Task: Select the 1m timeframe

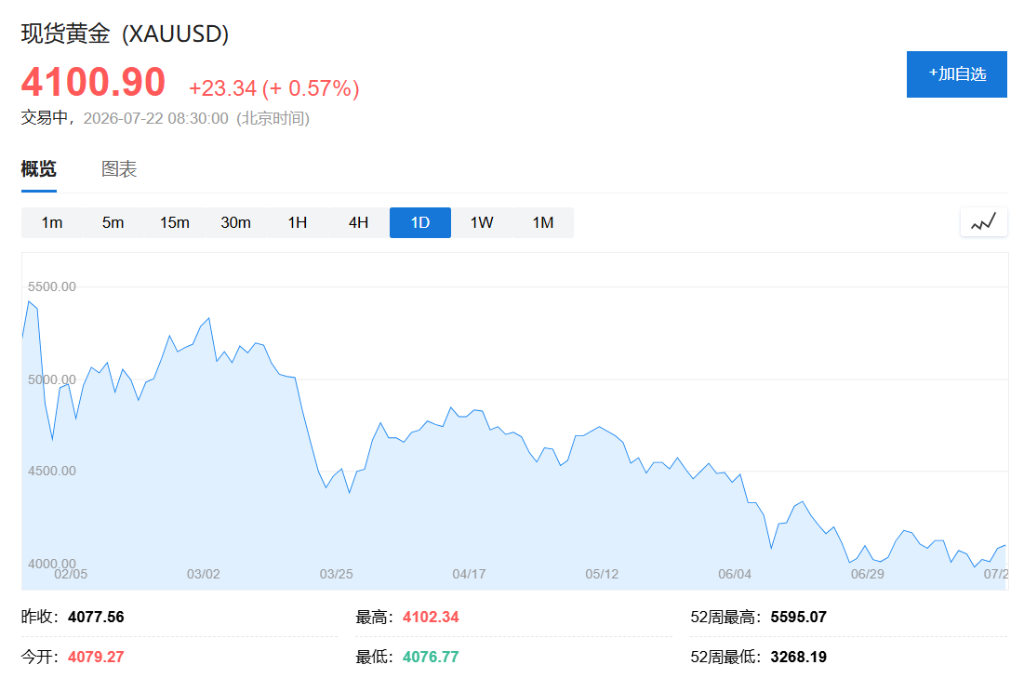Action: click(52, 223)
